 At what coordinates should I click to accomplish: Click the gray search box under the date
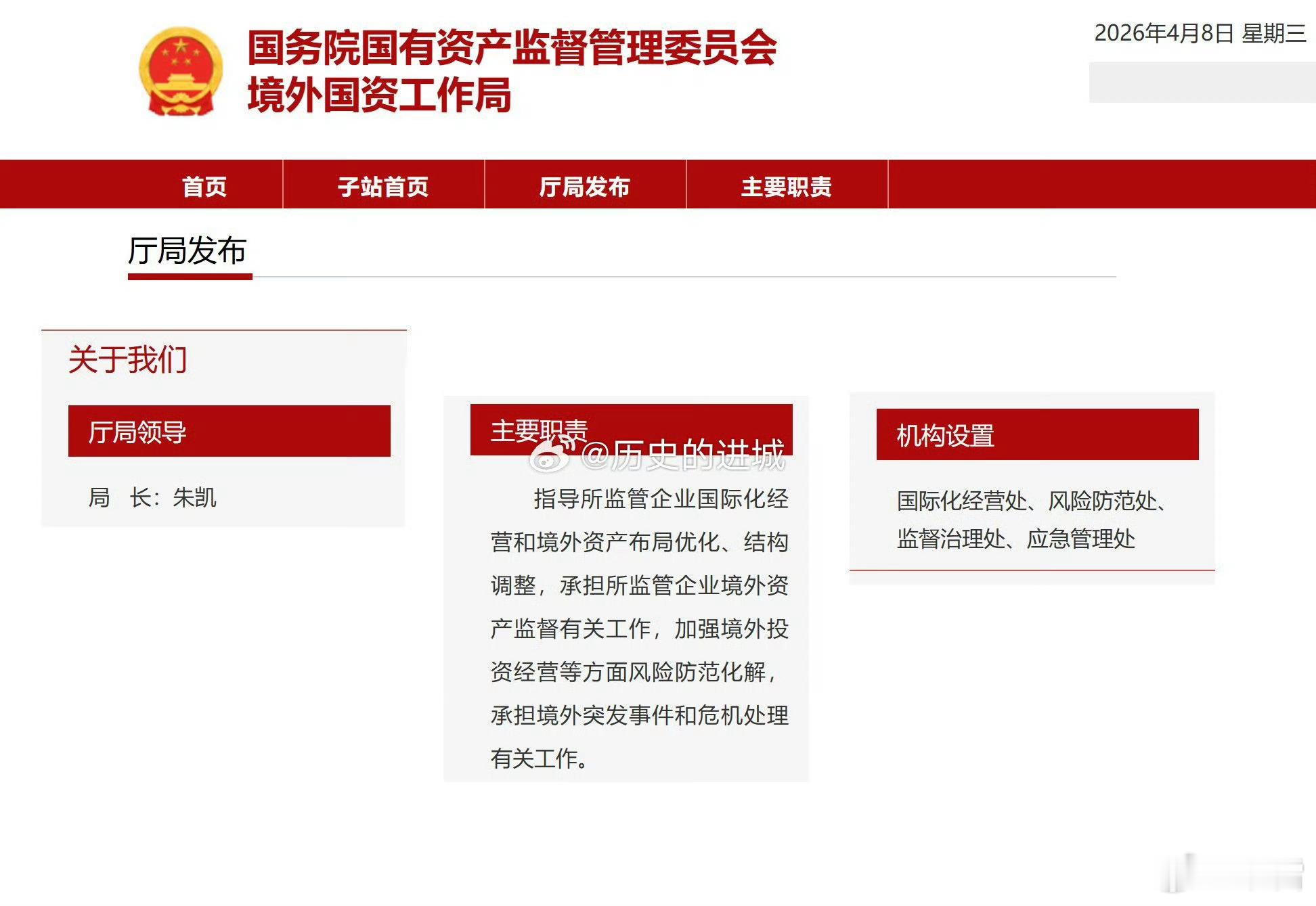click(1202, 83)
